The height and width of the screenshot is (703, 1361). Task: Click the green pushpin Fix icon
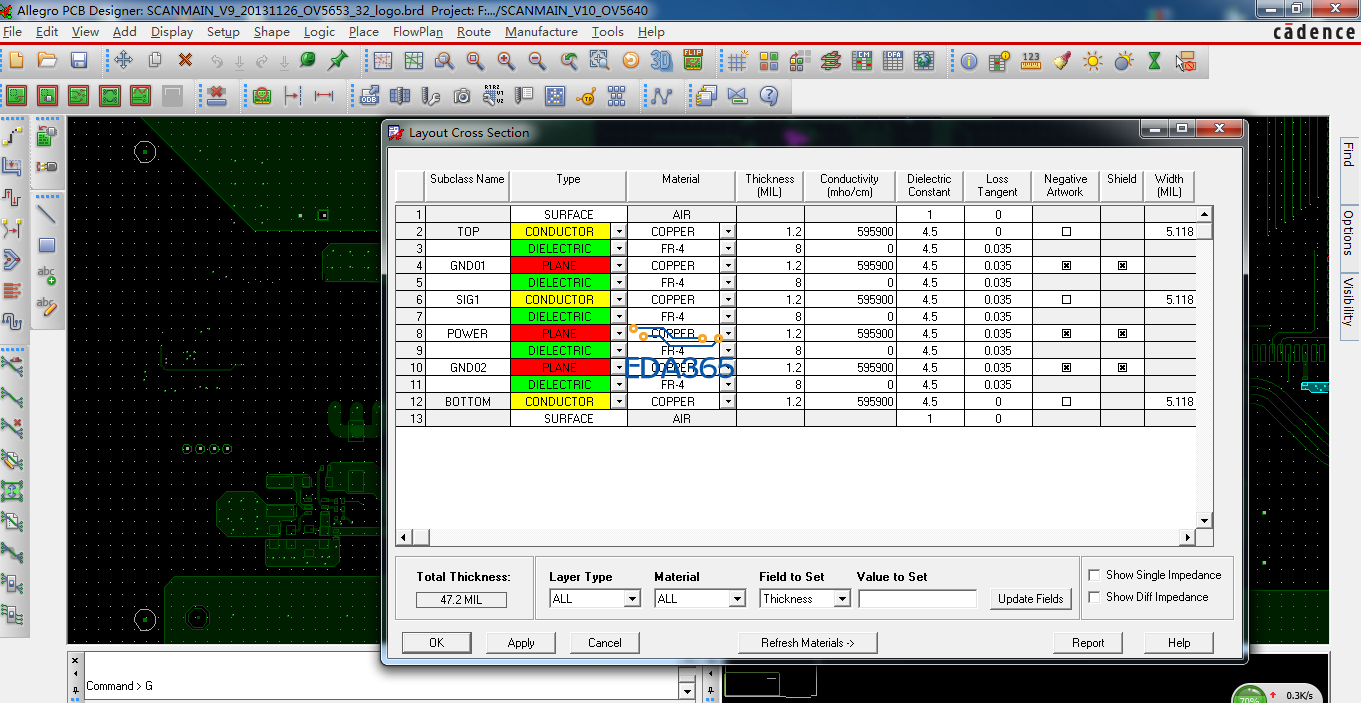tap(338, 61)
